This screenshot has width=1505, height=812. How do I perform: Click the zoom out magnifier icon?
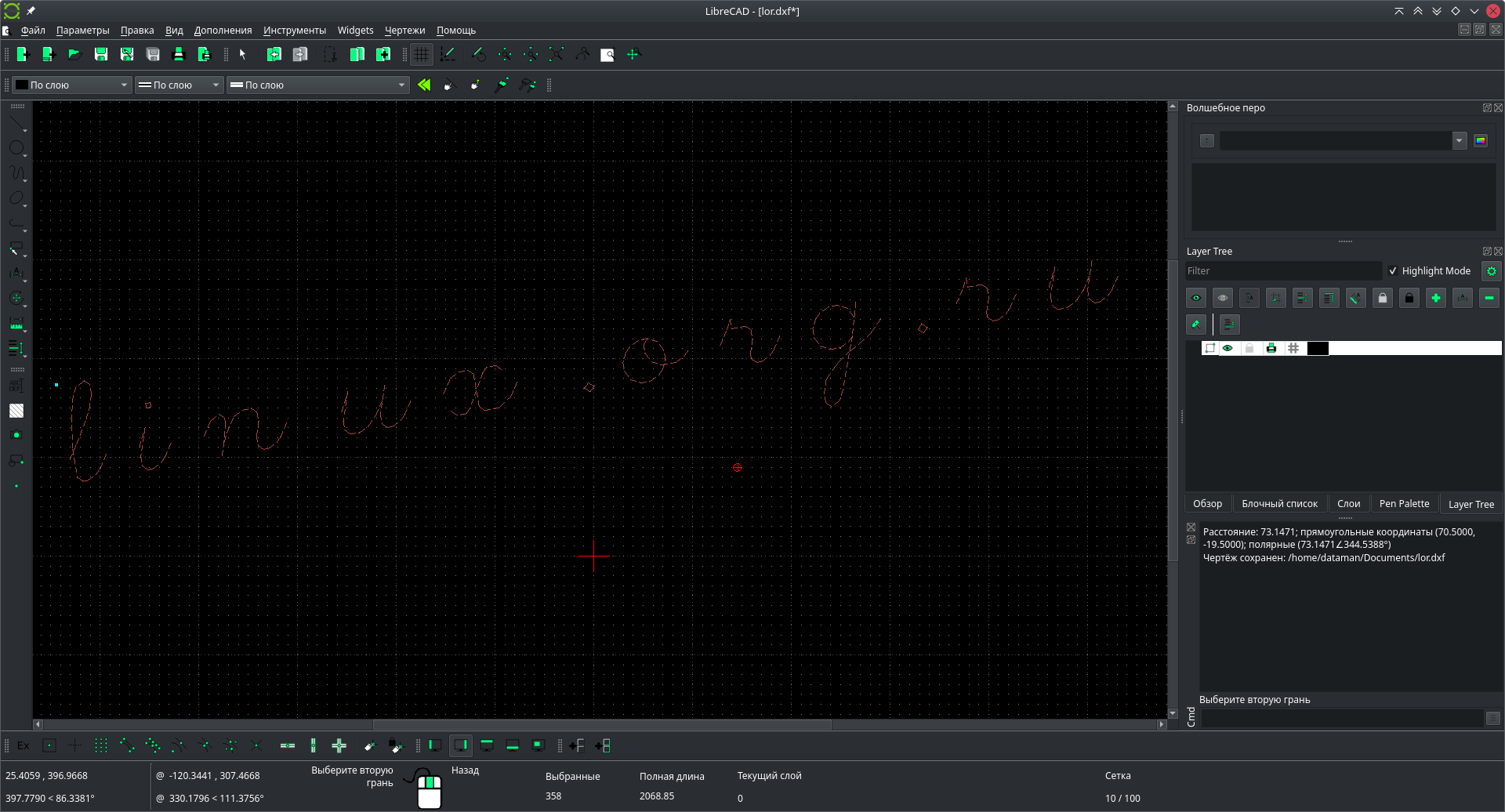coord(531,54)
